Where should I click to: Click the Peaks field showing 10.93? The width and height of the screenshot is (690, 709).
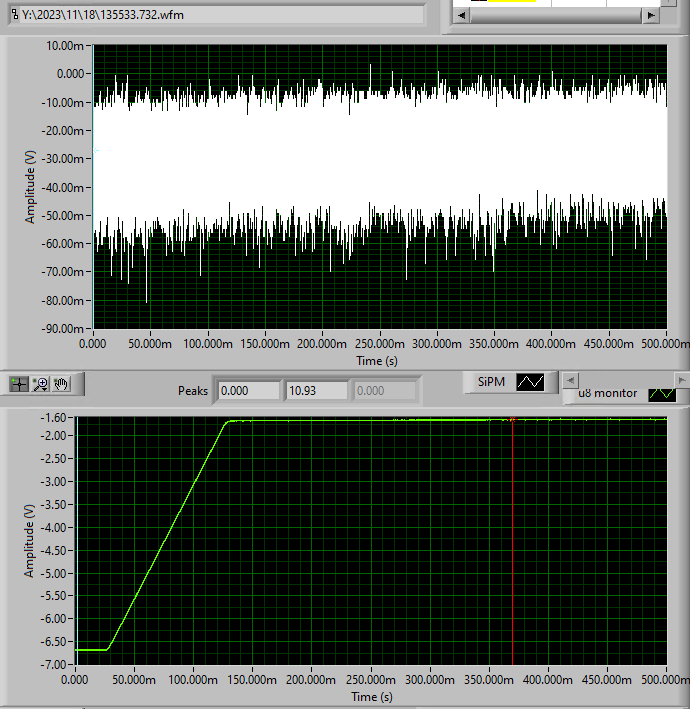(317, 391)
